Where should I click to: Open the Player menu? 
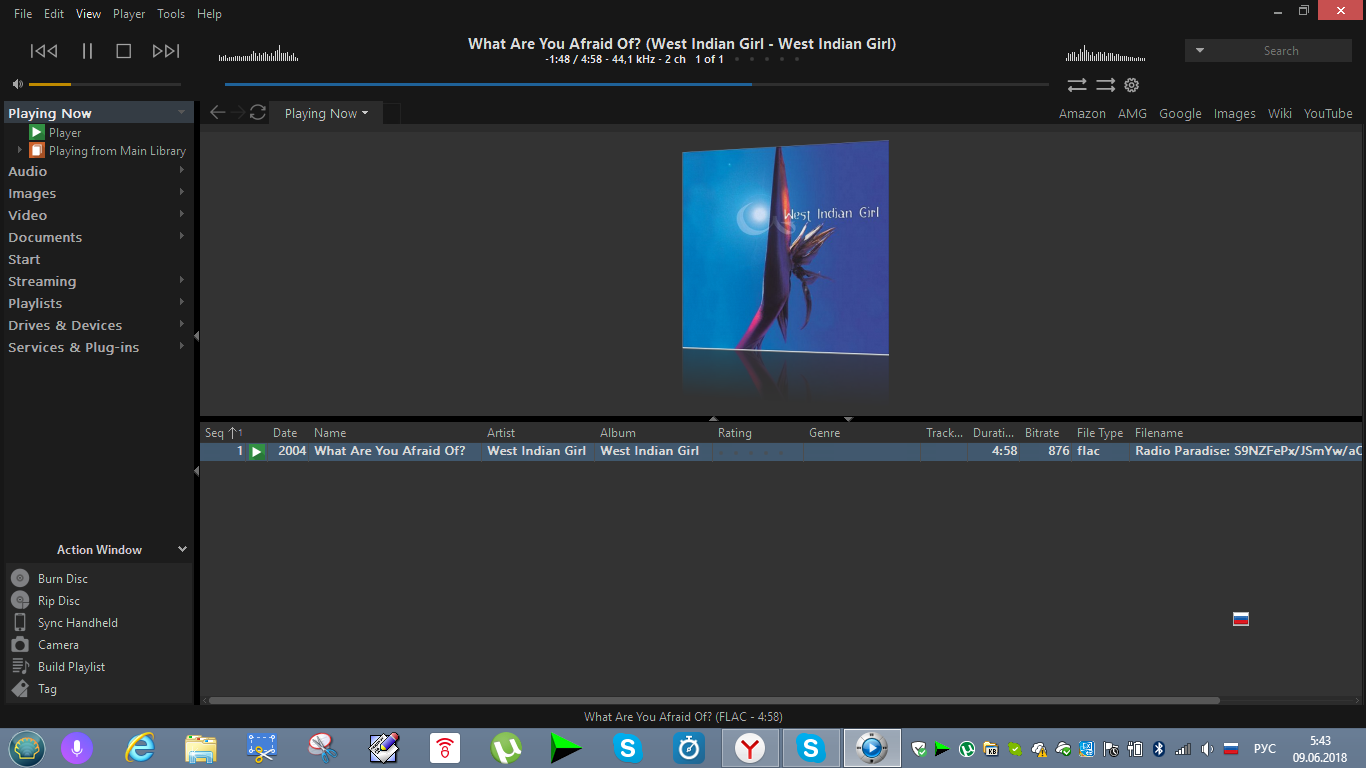click(x=129, y=14)
